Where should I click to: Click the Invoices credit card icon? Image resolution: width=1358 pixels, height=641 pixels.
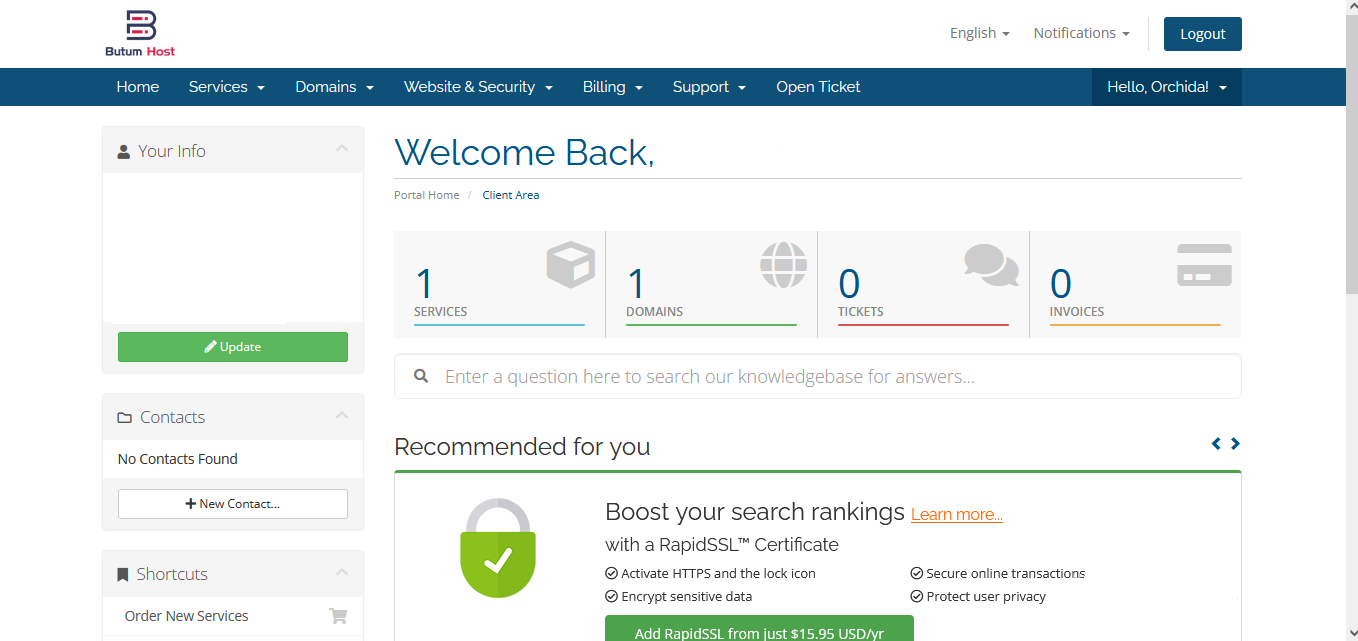pyautogui.click(x=1204, y=265)
